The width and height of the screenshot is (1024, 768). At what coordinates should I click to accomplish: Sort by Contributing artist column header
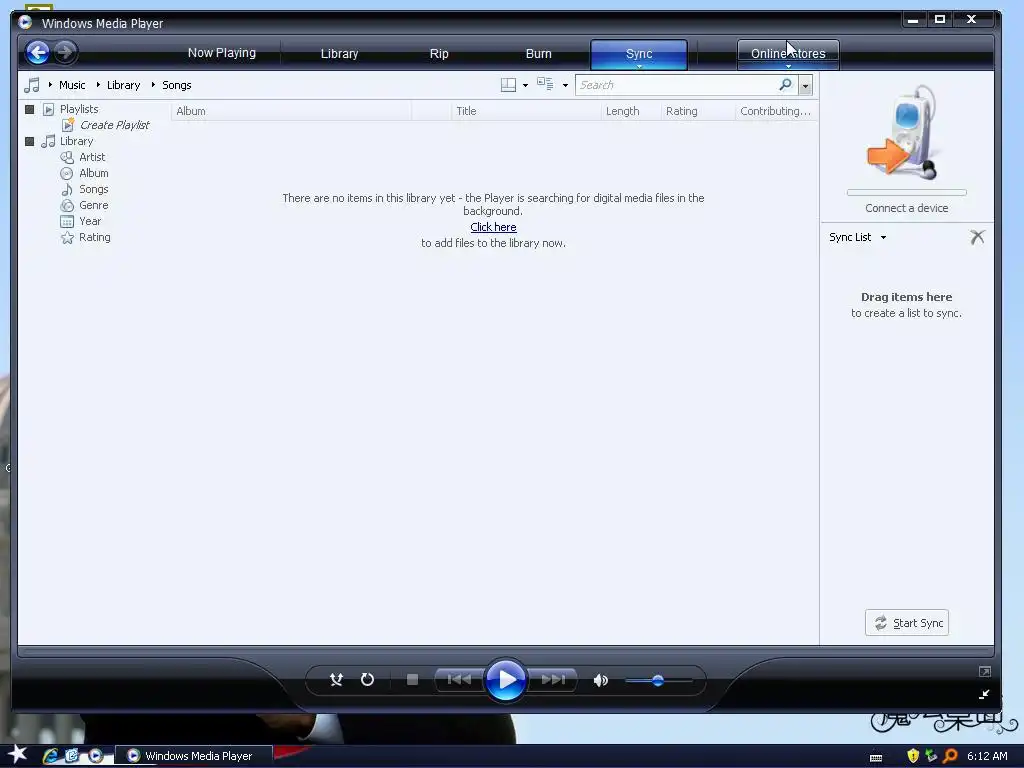click(776, 111)
